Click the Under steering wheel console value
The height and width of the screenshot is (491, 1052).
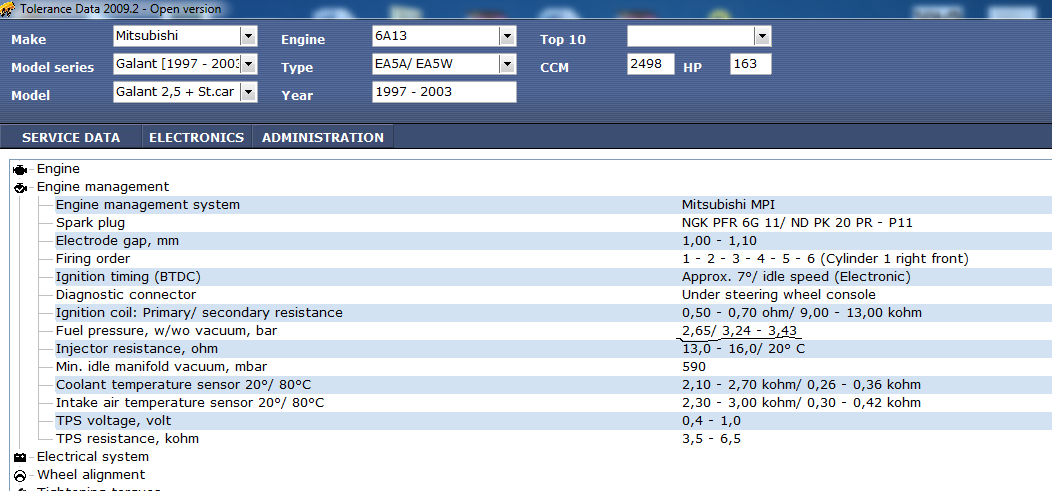778,295
